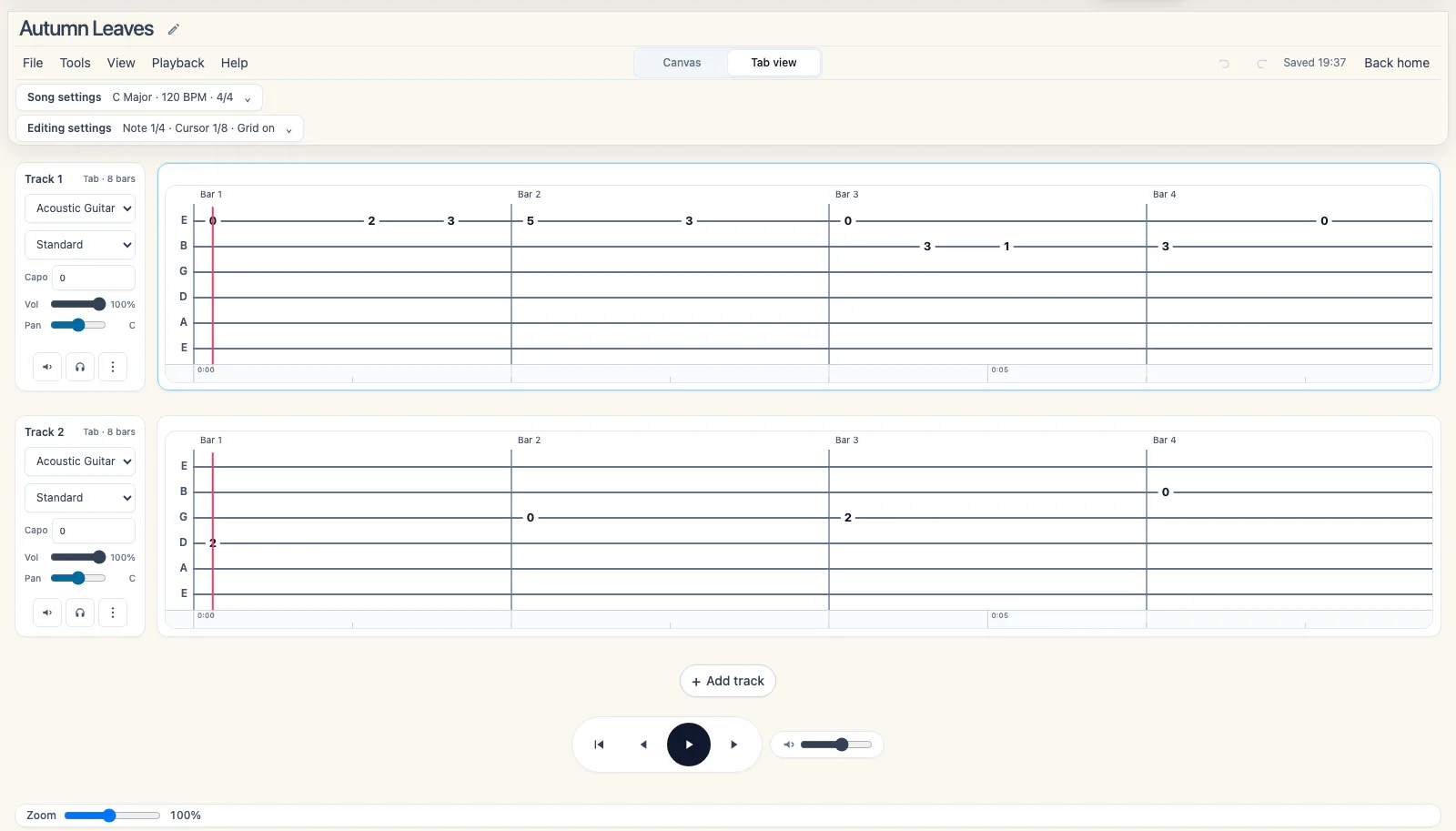1456x831 pixels.
Task: Select fret 5 note in Track 1 Bar 2
Action: tap(531, 221)
